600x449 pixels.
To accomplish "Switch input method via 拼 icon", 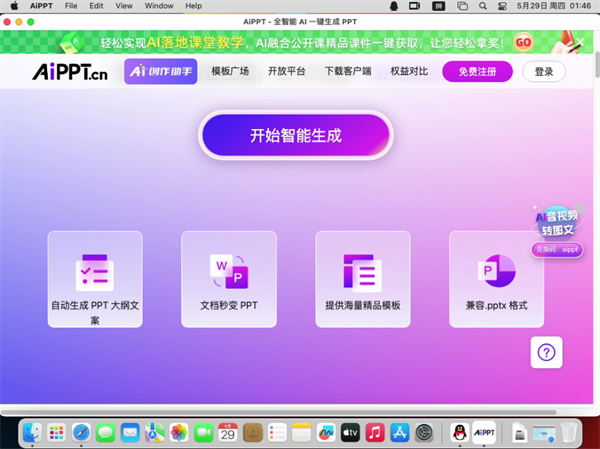I will click(x=439, y=6).
